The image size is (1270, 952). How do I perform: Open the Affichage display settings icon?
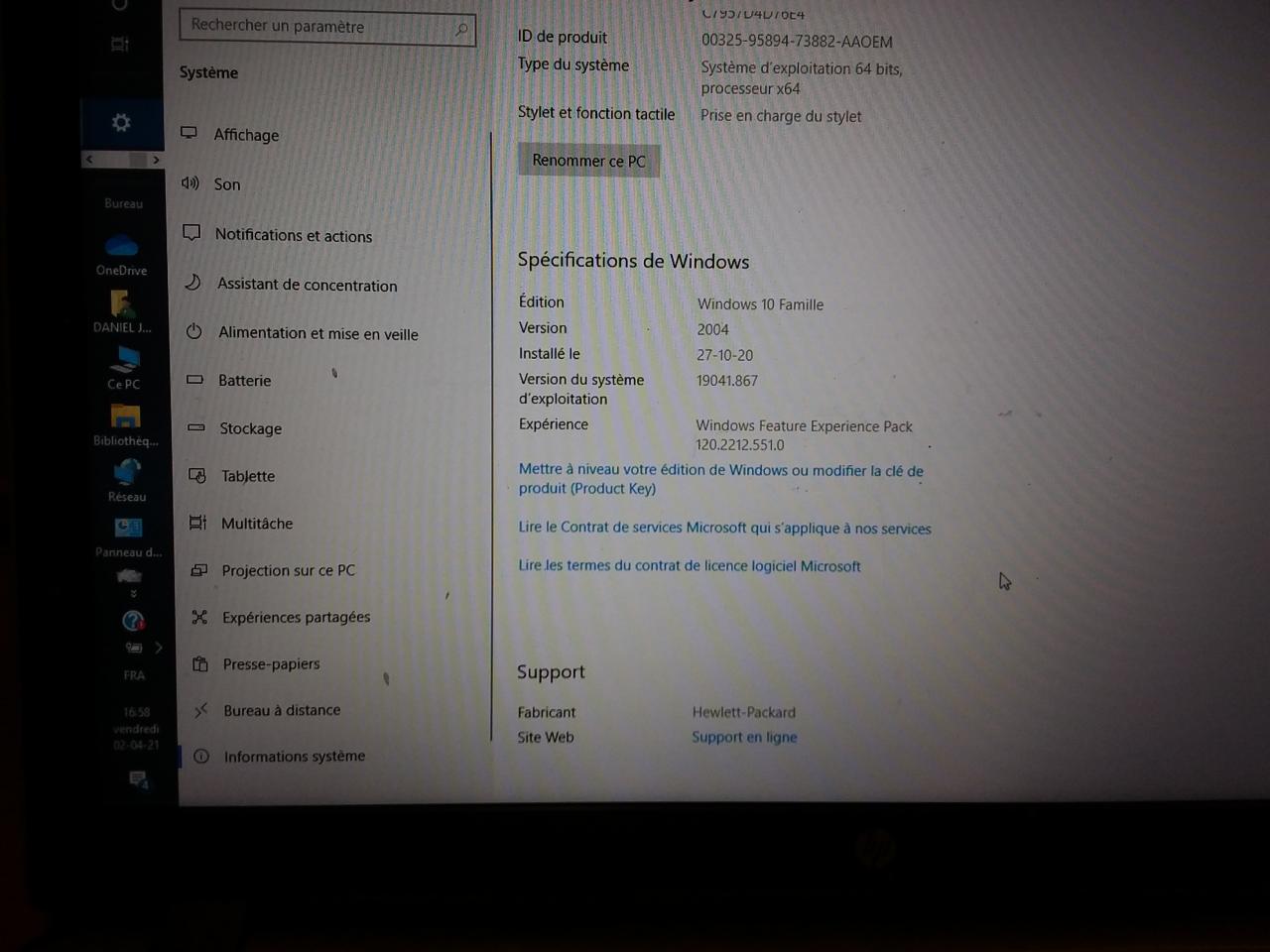pyautogui.click(x=189, y=133)
